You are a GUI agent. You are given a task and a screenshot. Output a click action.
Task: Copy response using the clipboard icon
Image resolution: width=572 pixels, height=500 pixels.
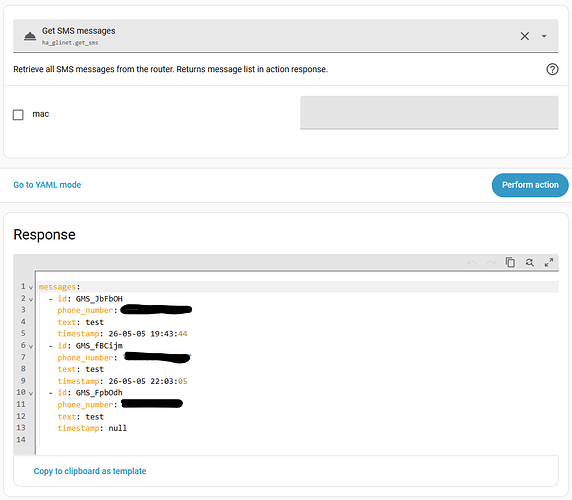[510, 262]
